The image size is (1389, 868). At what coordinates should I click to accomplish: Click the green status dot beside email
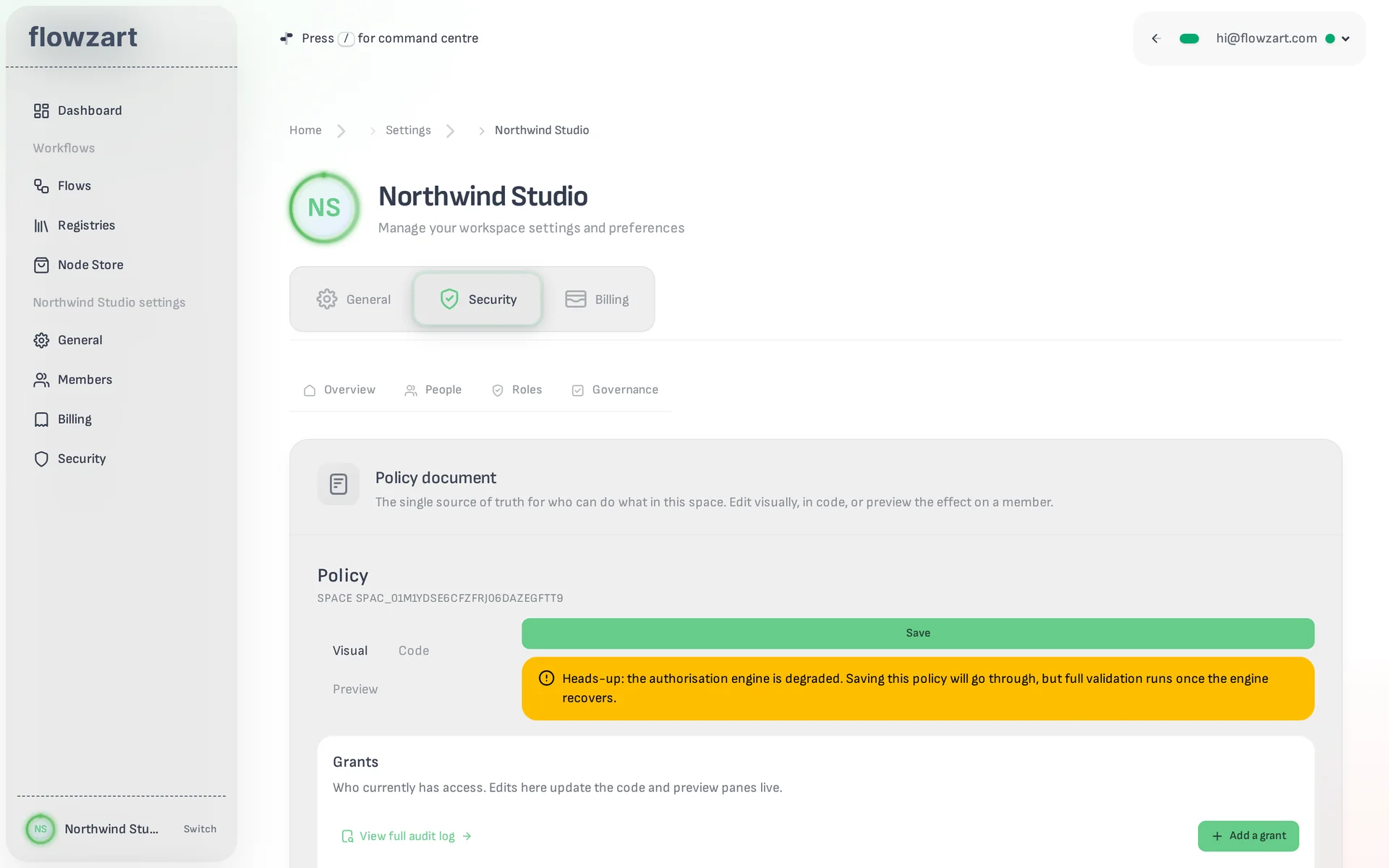1330,39
